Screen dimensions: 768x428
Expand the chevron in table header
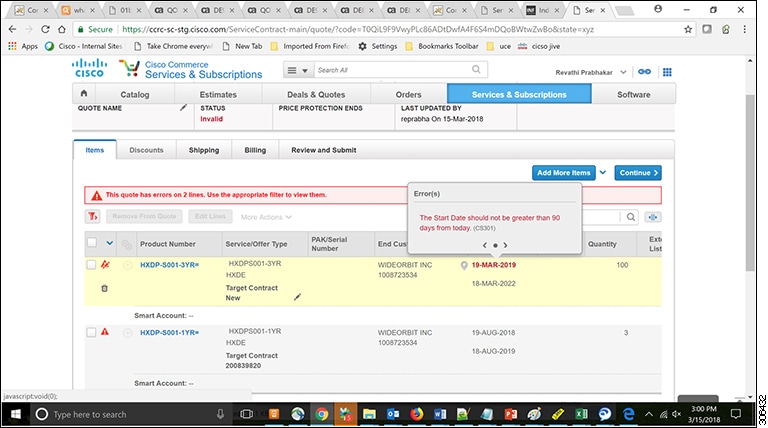110,243
